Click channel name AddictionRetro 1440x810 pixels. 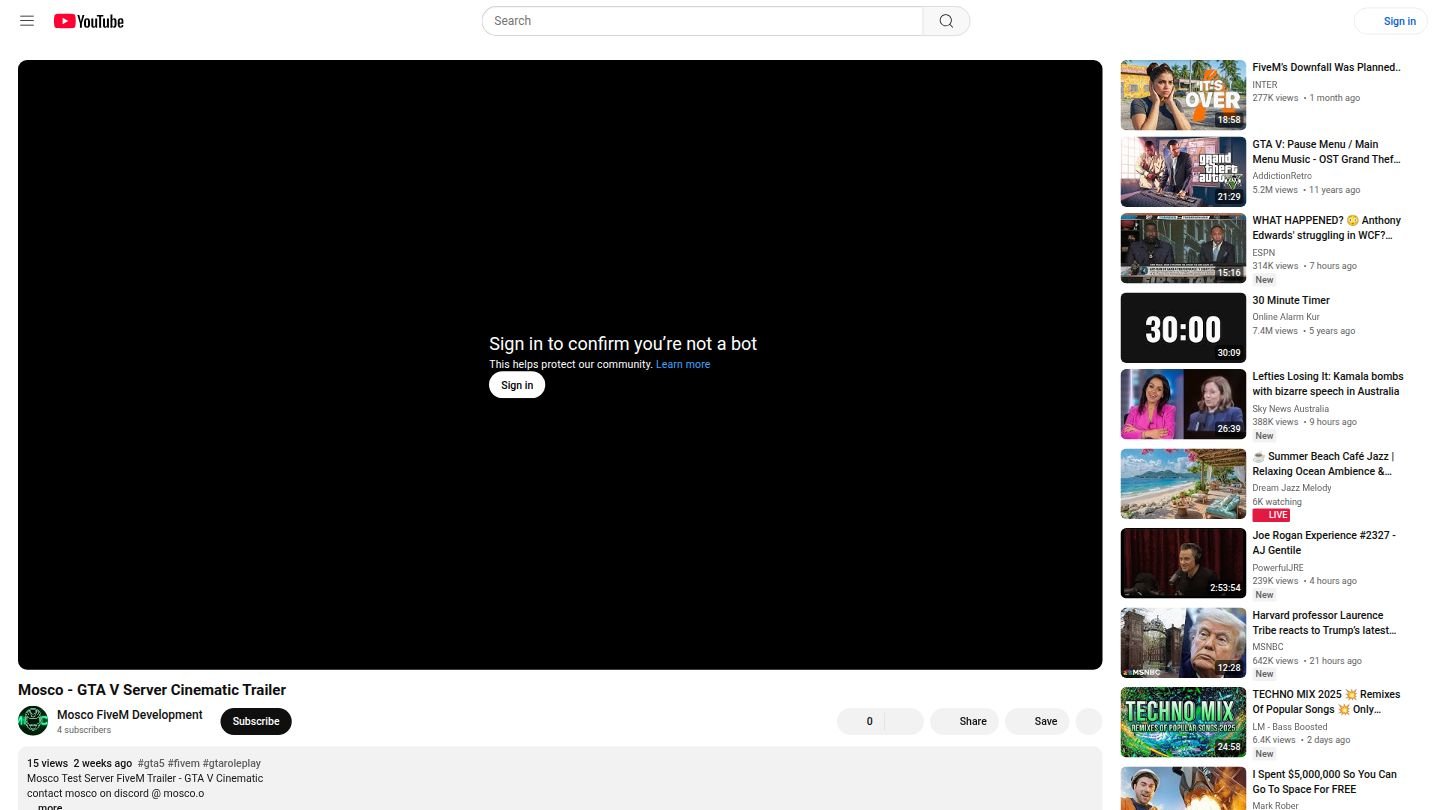point(1282,176)
